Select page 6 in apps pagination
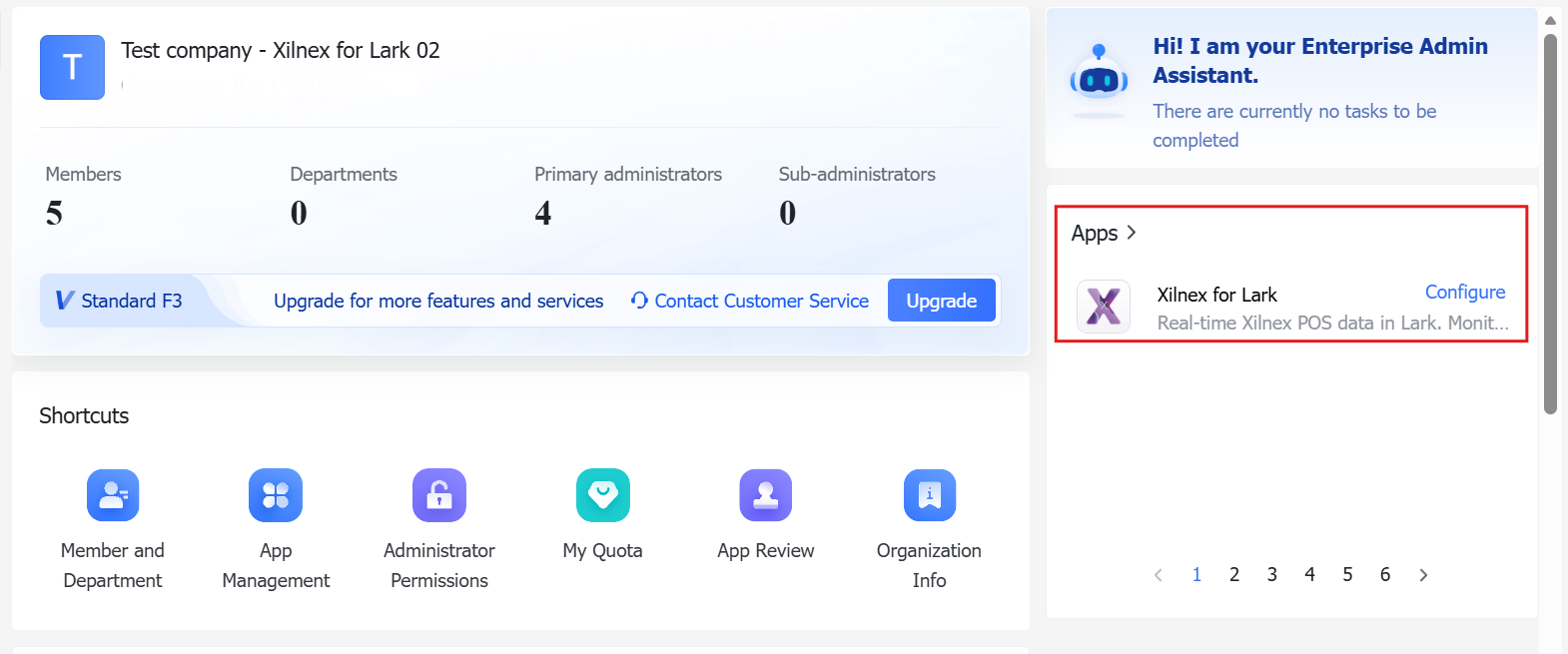 coord(1385,574)
